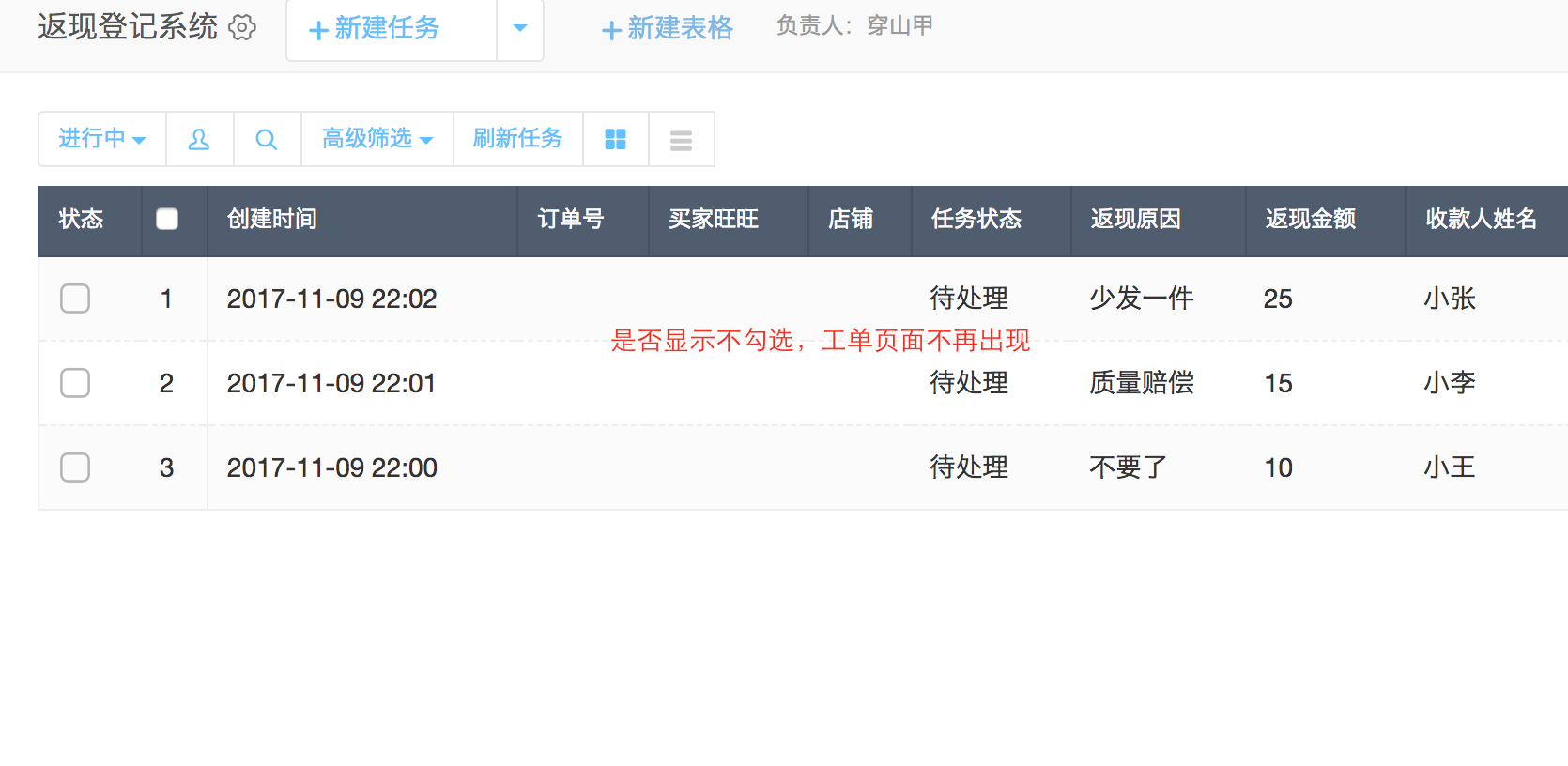Click the 返现金额 column header
Image resolution: width=1568 pixels, height=766 pixels.
point(1310,220)
